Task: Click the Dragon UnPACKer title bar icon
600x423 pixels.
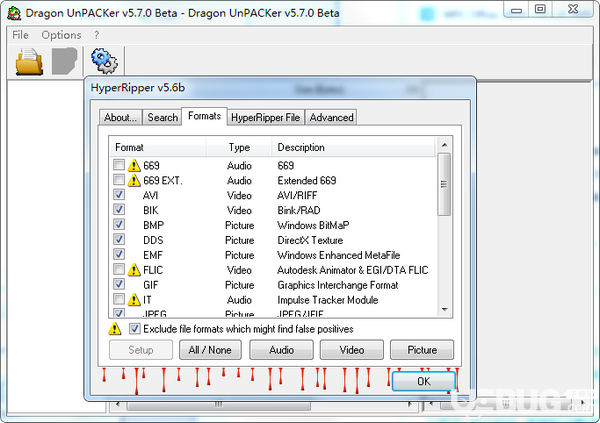Action: [14, 13]
